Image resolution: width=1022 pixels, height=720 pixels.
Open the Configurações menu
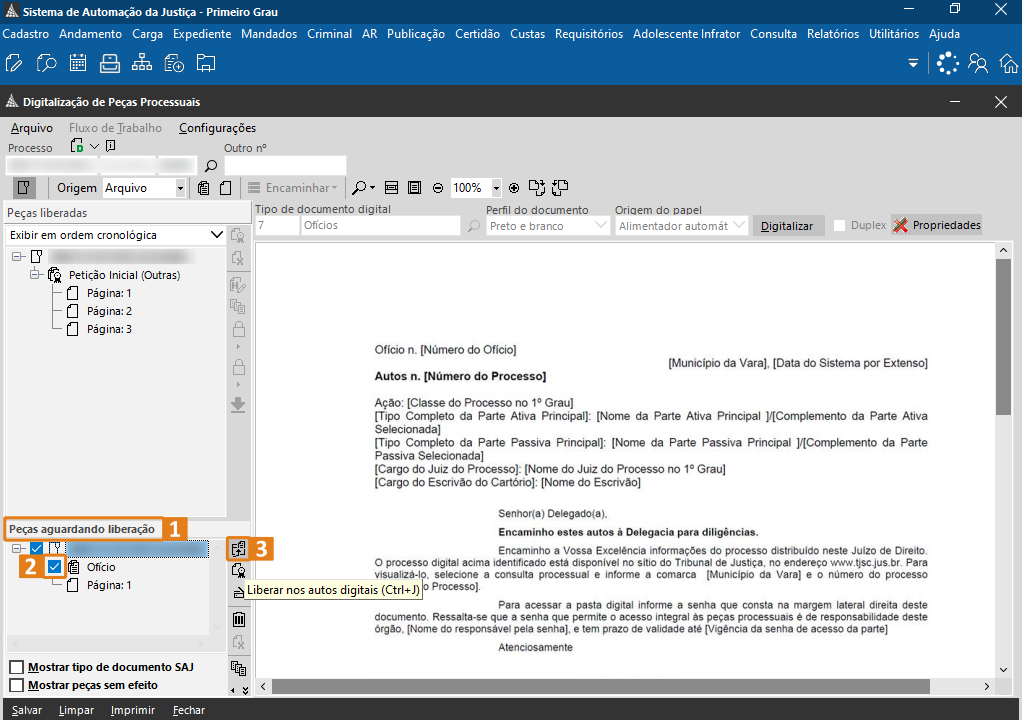click(218, 128)
